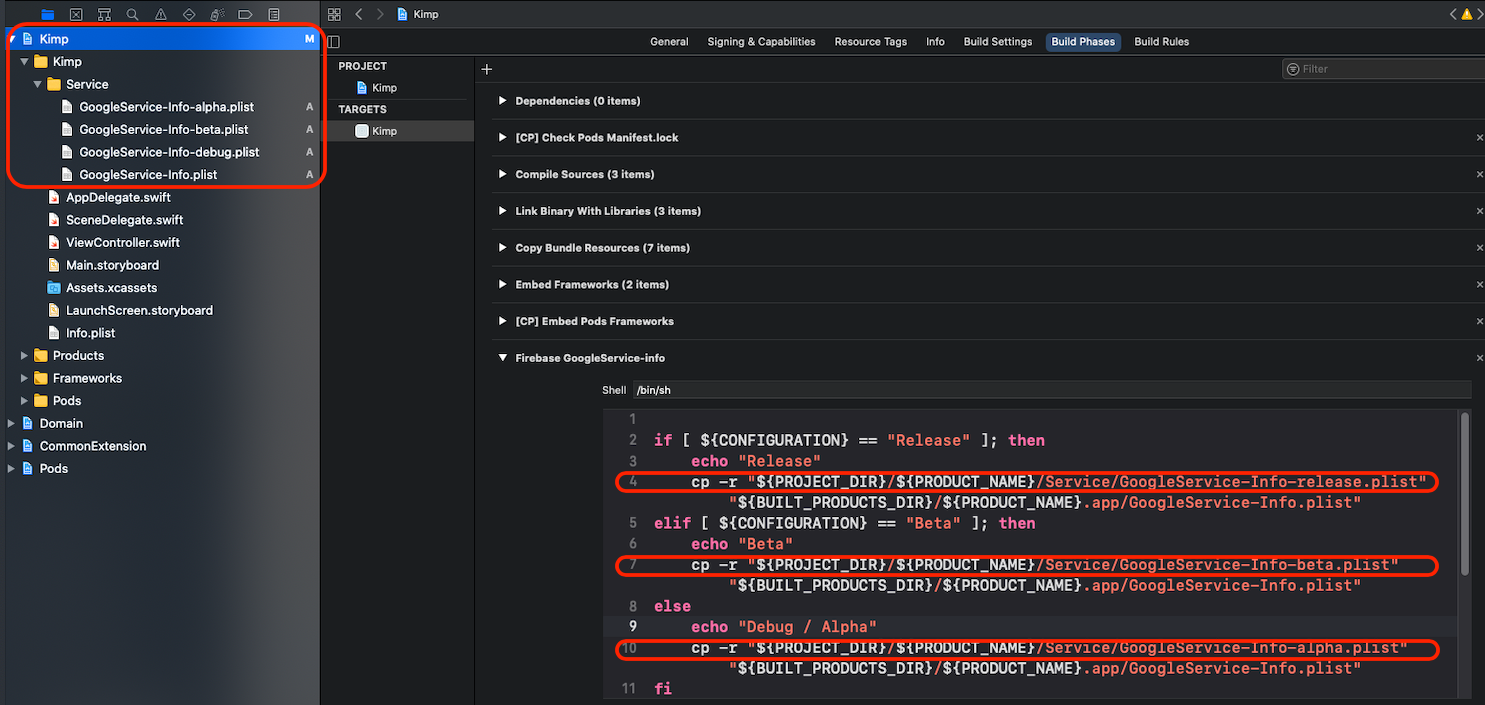1485x705 pixels.
Task: Switch to Signing & Capabilities tab
Action: tap(761, 42)
